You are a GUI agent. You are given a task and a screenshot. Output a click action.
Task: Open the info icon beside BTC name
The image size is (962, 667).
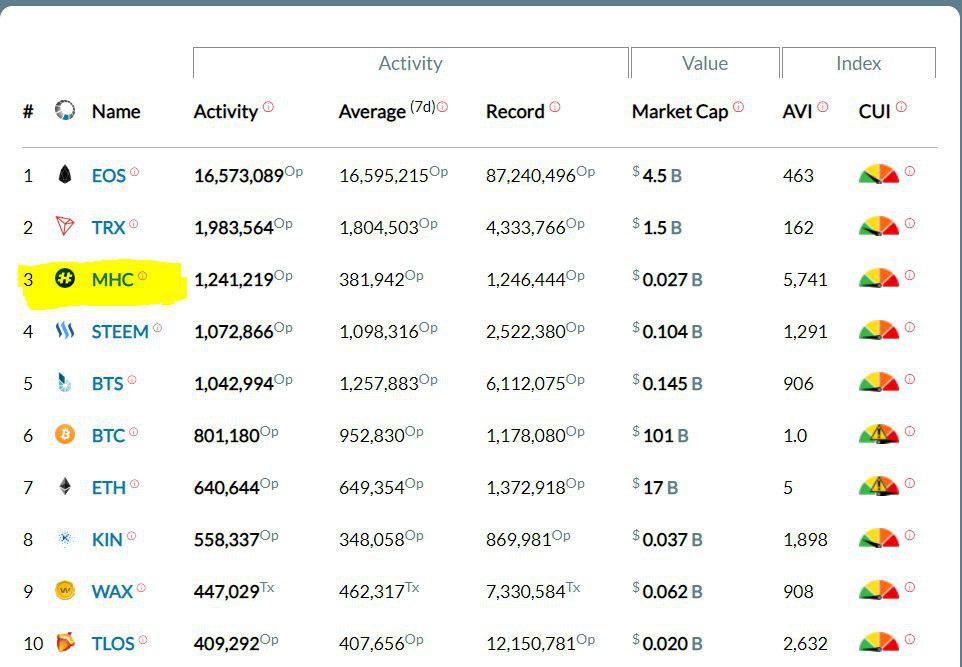click(x=133, y=432)
